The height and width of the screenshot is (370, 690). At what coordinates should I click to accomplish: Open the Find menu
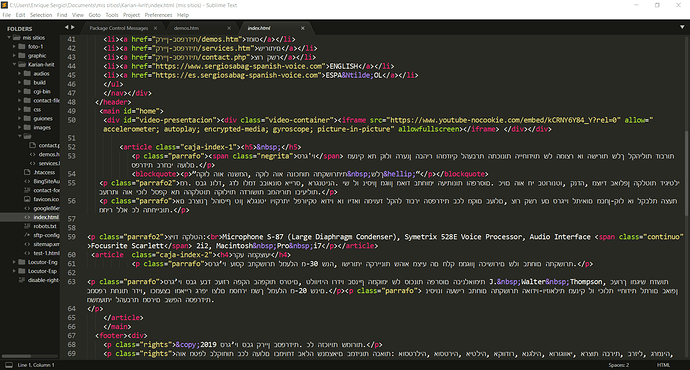pyautogui.click(x=62, y=15)
